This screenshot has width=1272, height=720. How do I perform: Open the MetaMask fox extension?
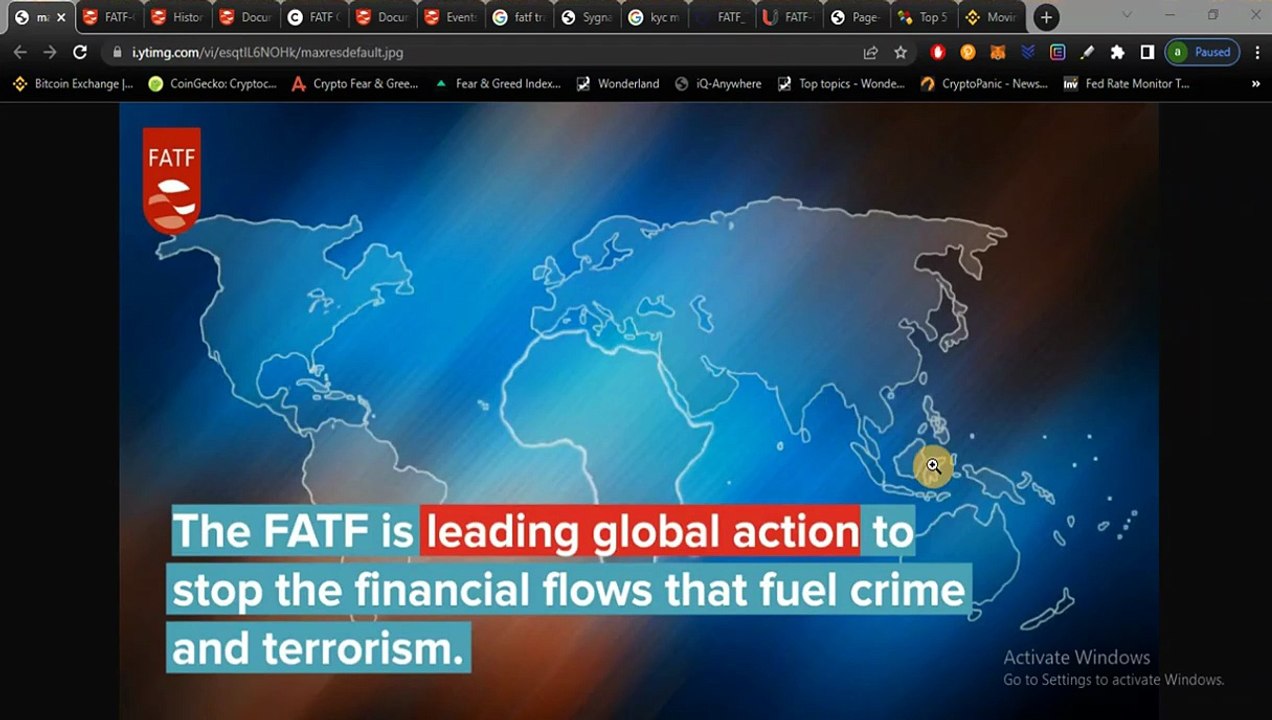point(998,52)
